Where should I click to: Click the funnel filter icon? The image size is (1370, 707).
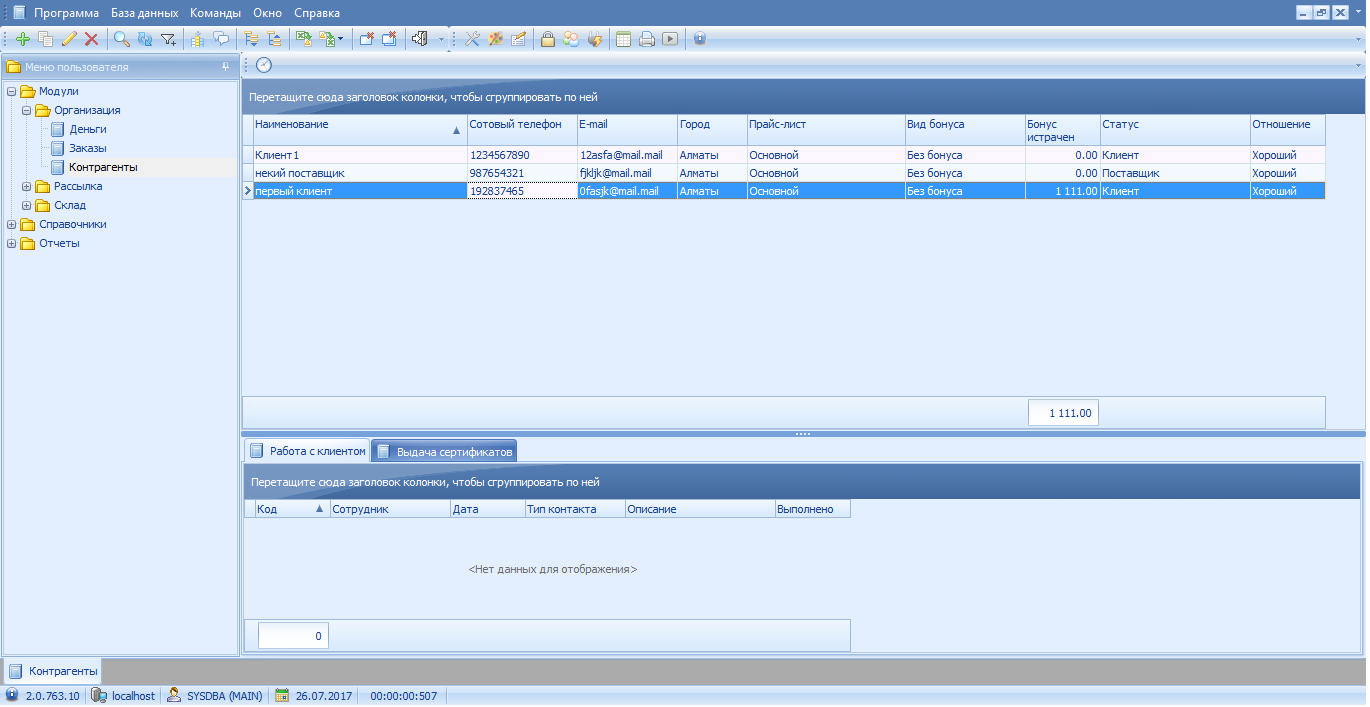coord(168,39)
